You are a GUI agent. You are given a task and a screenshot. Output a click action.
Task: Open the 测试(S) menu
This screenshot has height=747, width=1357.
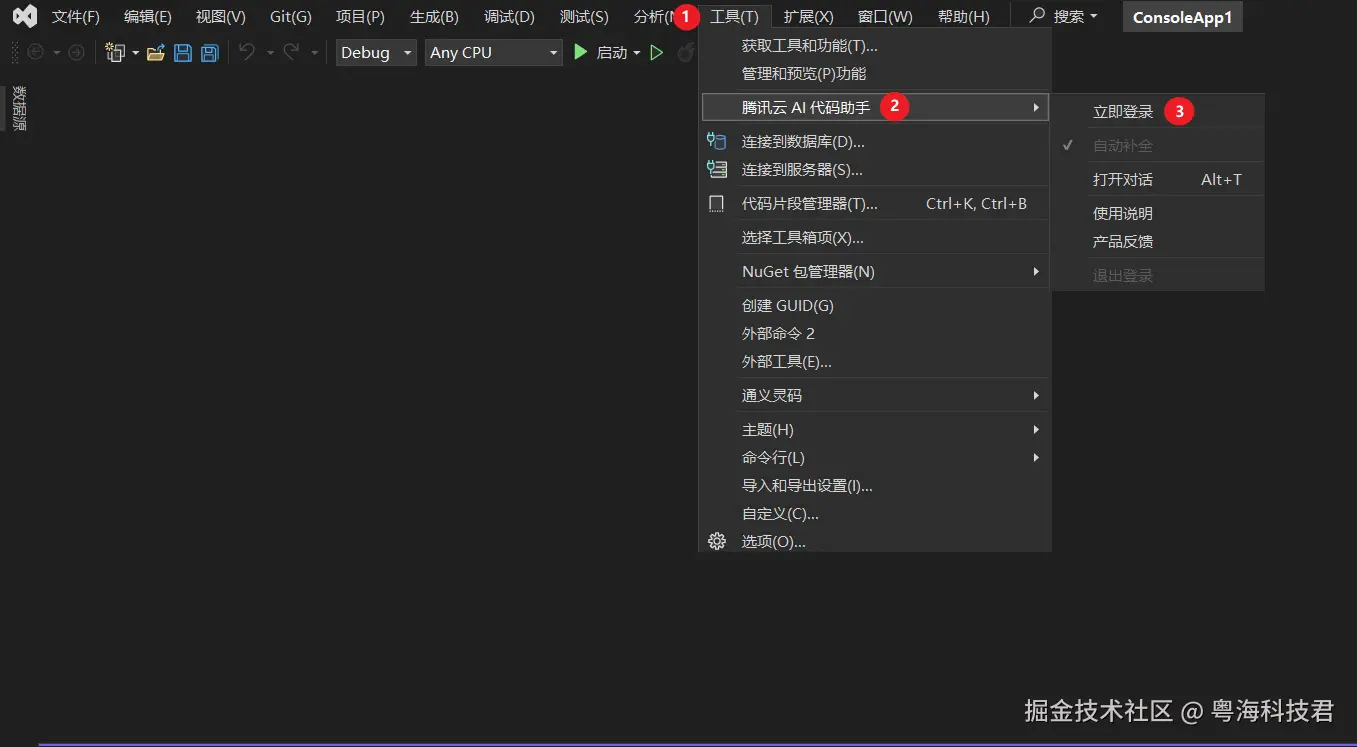pos(584,17)
